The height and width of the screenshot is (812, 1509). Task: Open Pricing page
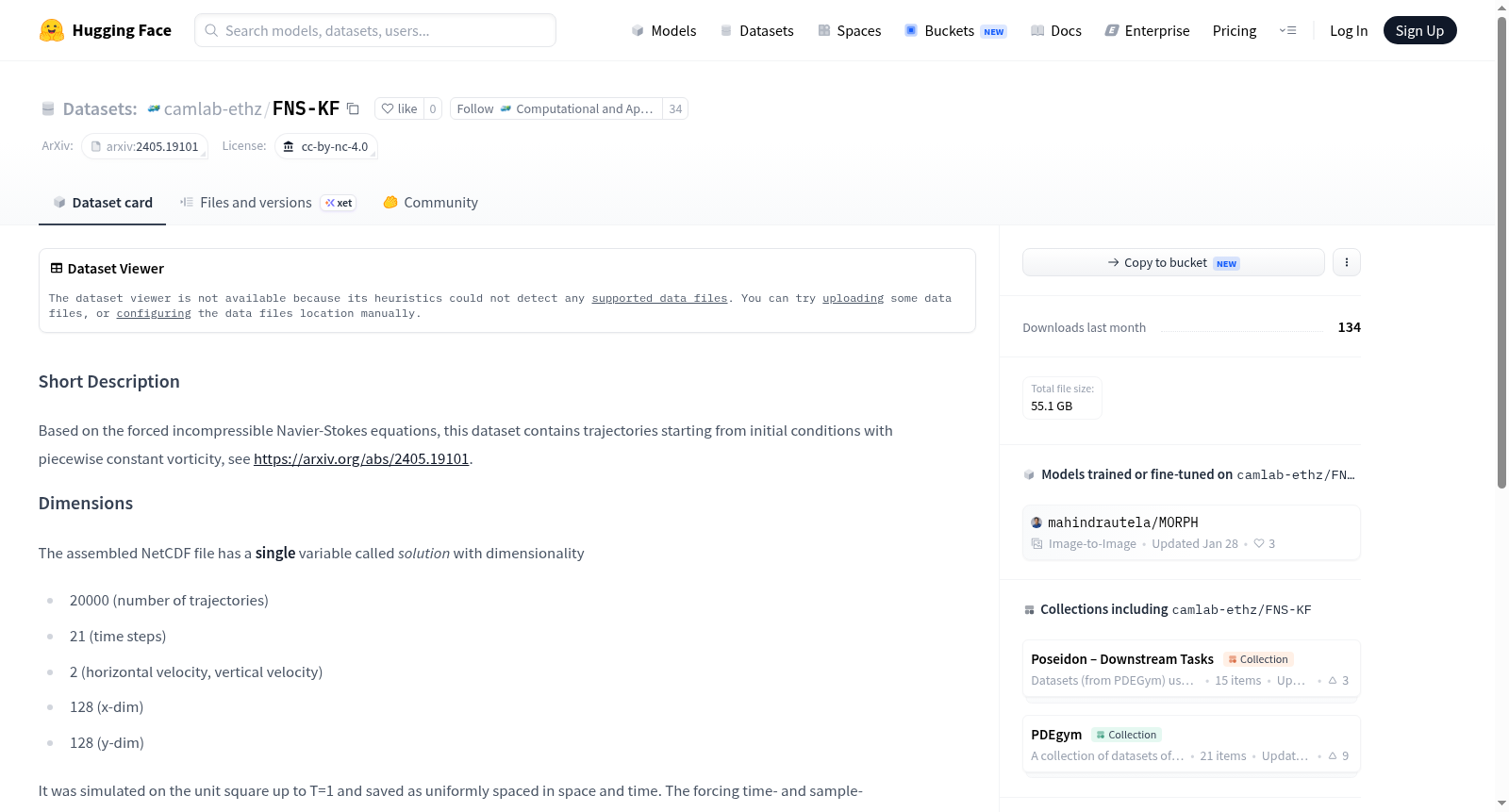[x=1235, y=30]
